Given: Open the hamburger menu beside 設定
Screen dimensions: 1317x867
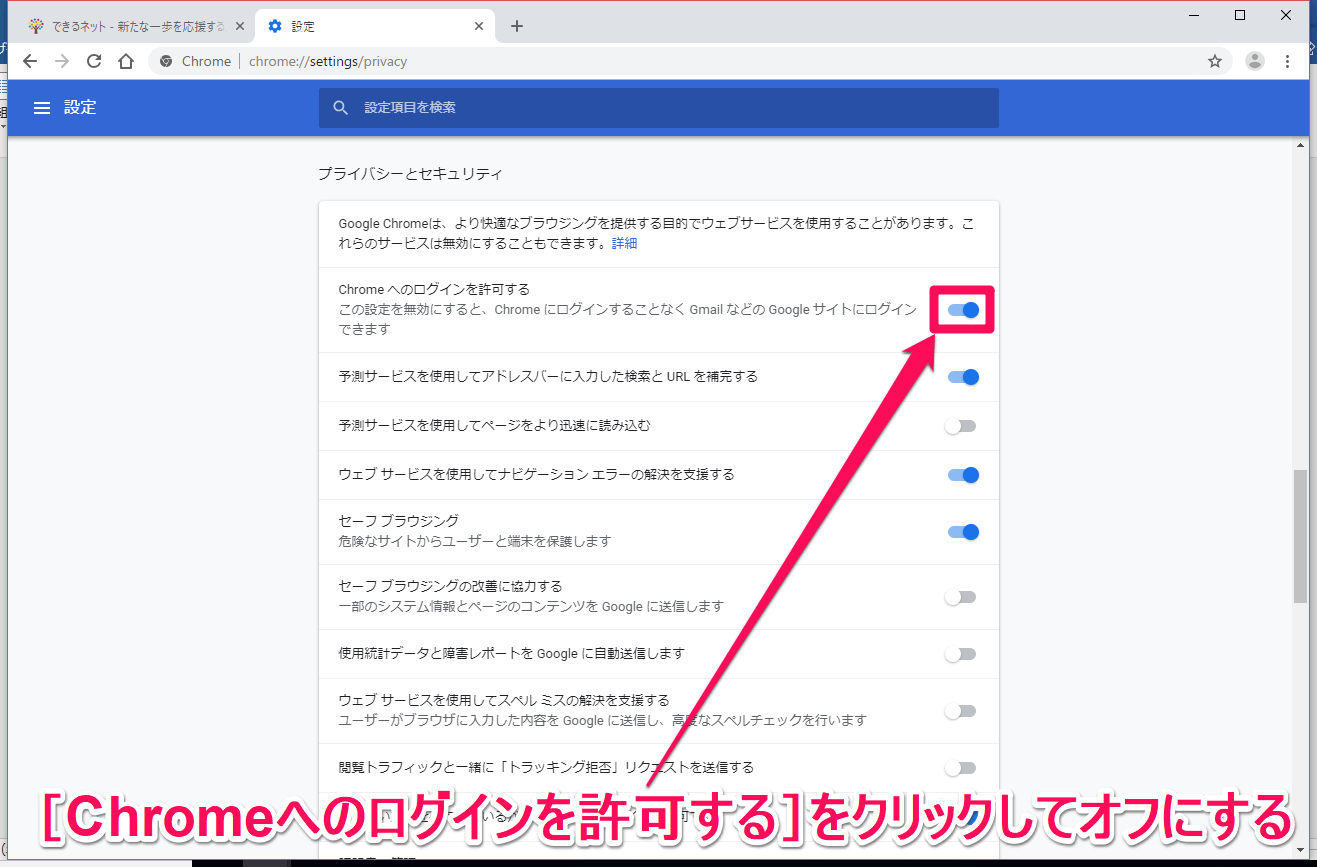Looking at the screenshot, I should tap(42, 107).
